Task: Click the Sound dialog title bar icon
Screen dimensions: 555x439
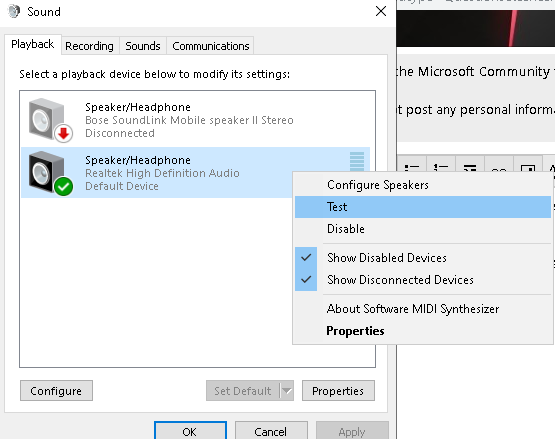Action: click(14, 11)
